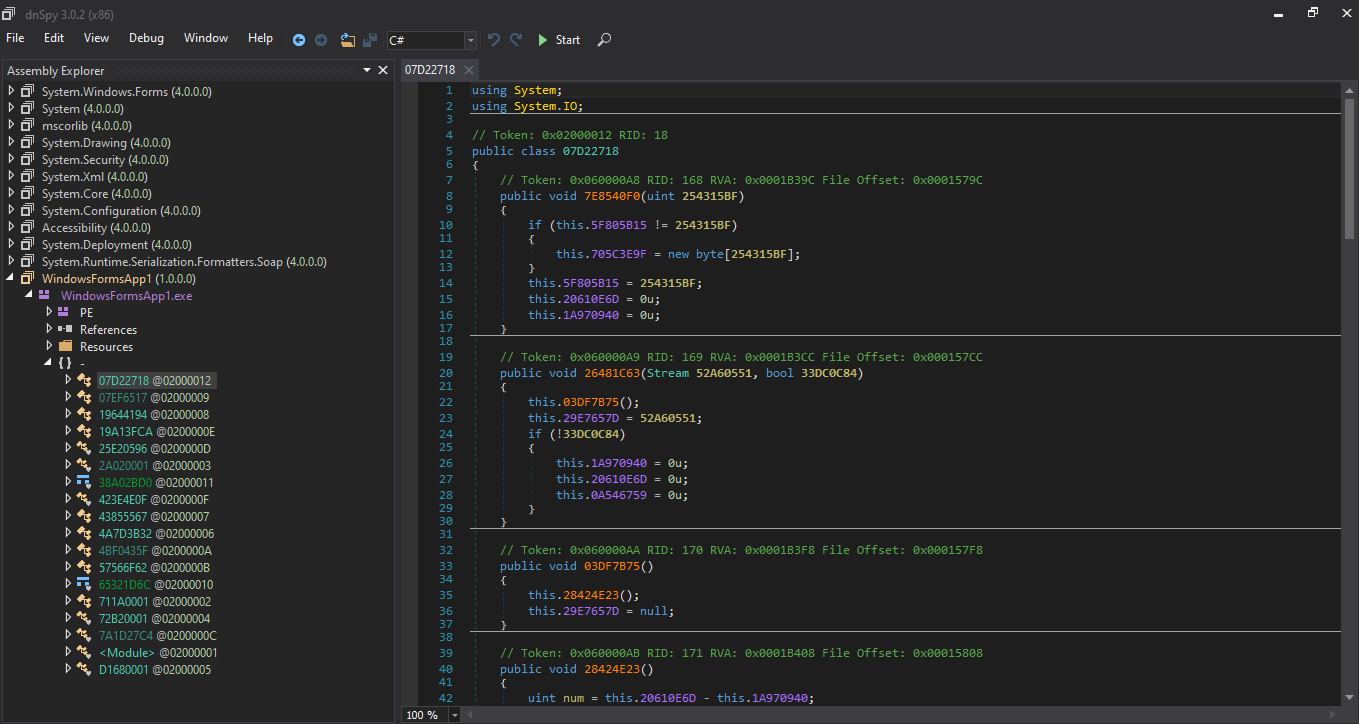
Task: Close the Assembly Explorer panel
Action: [x=383, y=70]
